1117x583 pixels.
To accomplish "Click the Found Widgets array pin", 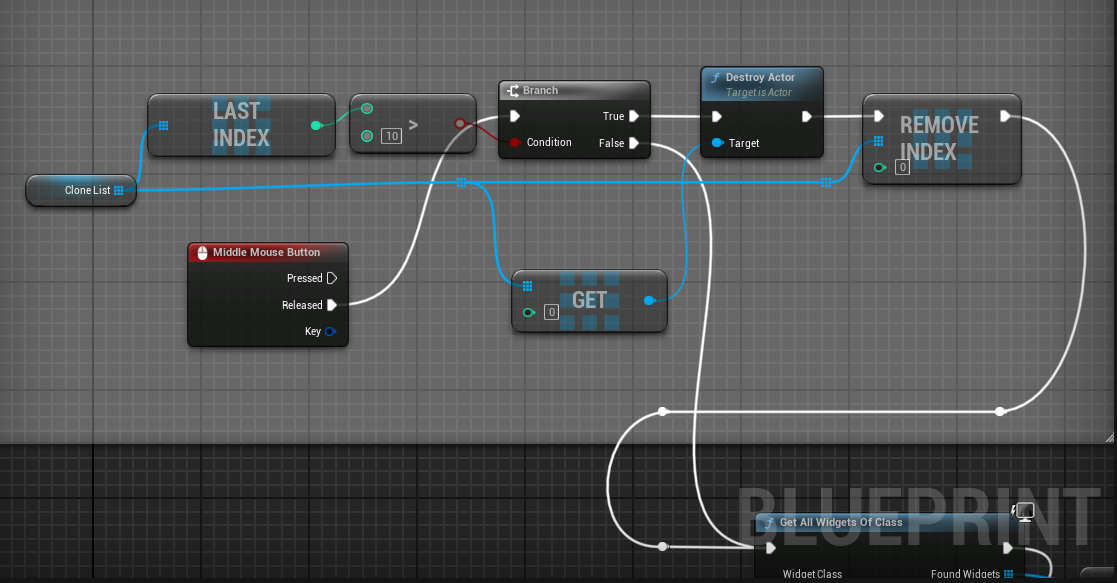I will [x=1009, y=574].
